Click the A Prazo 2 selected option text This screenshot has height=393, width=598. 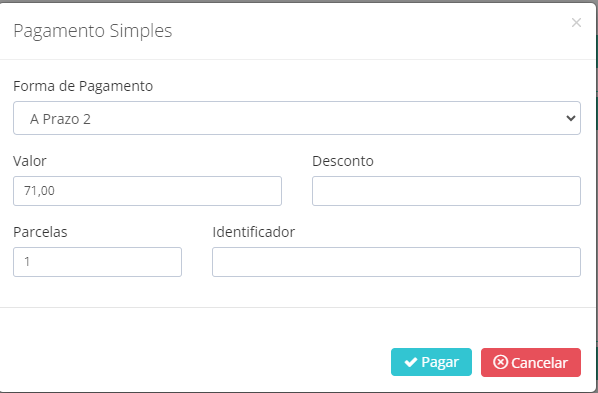pos(60,119)
